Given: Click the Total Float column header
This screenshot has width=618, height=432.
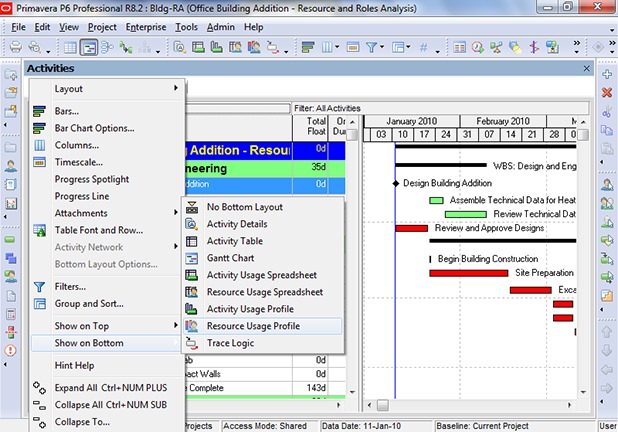Looking at the screenshot, I should pyautogui.click(x=310, y=127).
